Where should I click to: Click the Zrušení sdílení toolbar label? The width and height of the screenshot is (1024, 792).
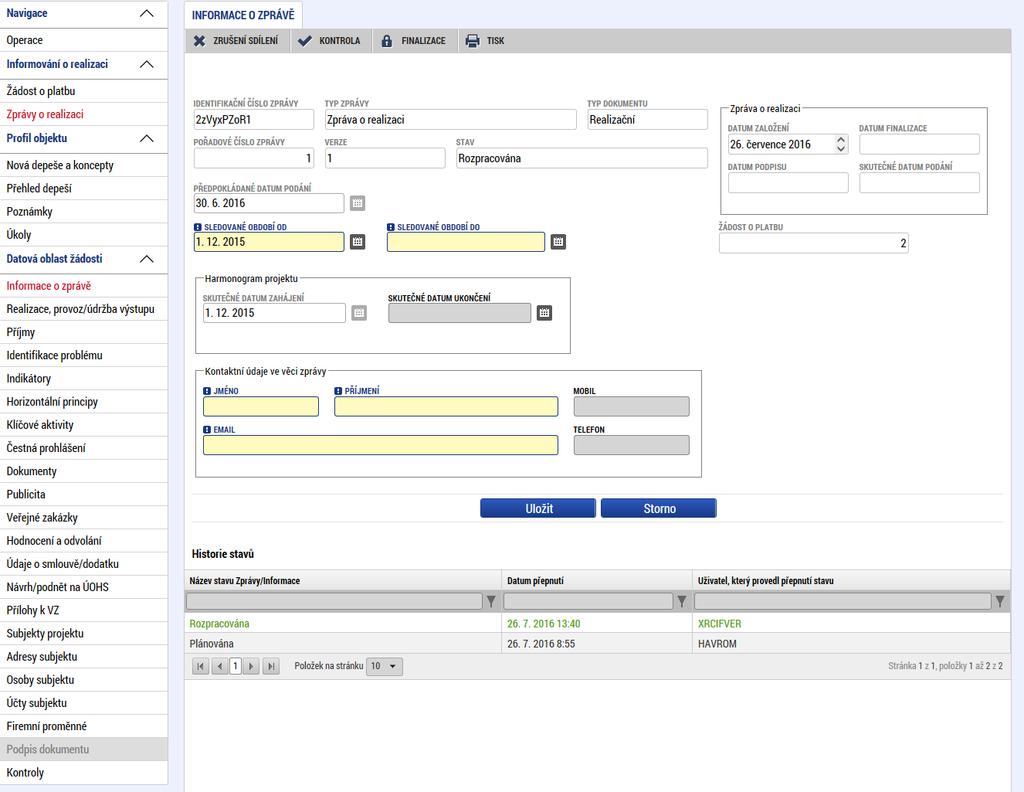tap(246, 40)
